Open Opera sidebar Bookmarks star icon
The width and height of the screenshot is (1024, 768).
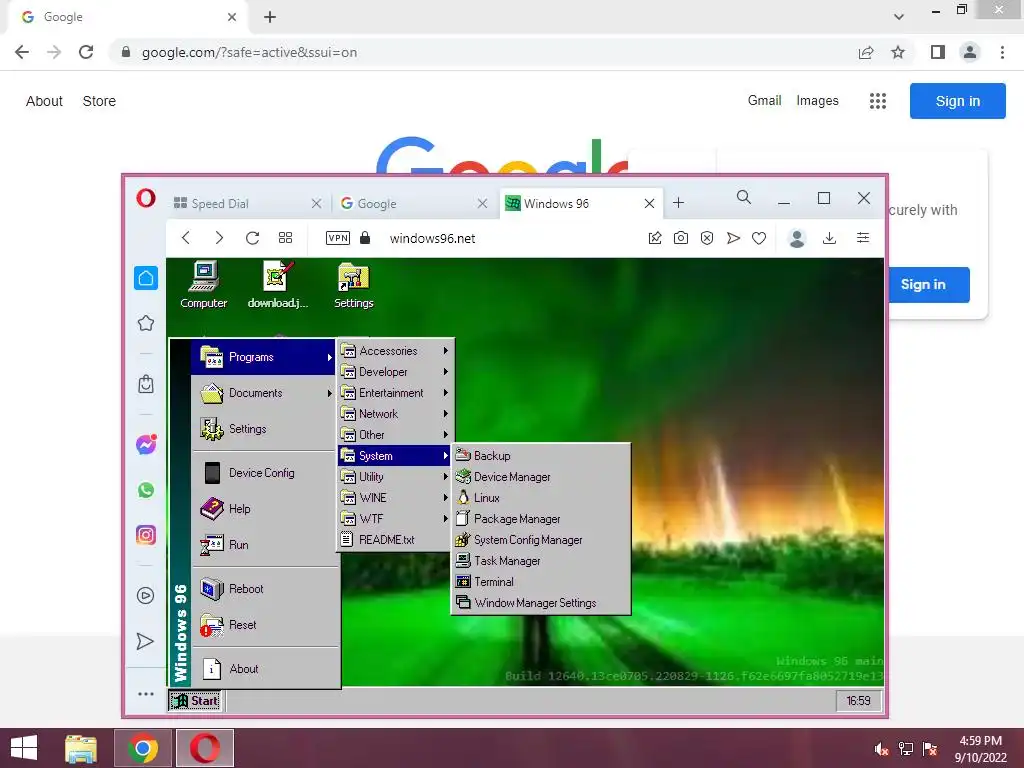[x=146, y=323]
